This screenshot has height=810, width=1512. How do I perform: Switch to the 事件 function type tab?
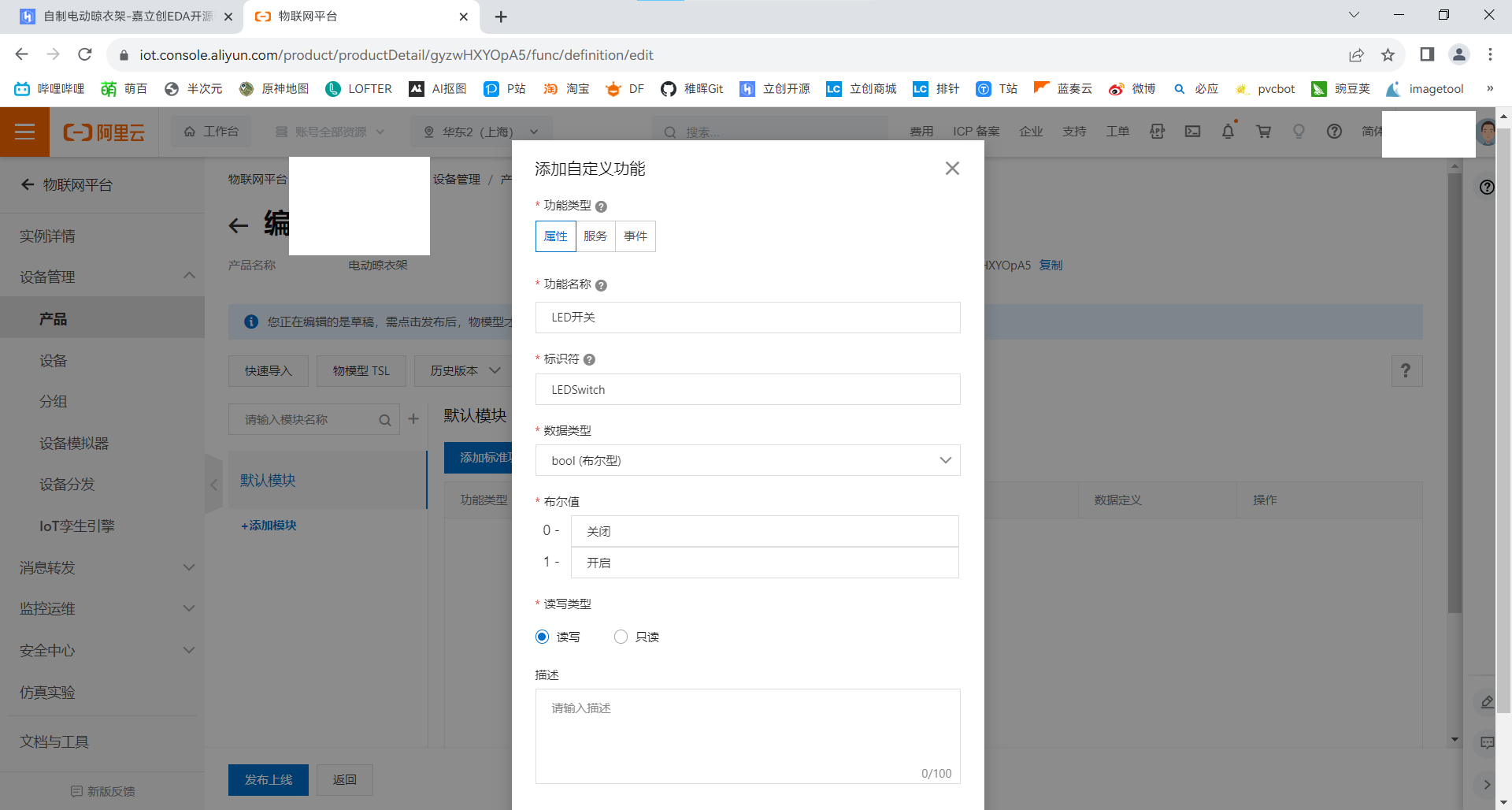[636, 236]
